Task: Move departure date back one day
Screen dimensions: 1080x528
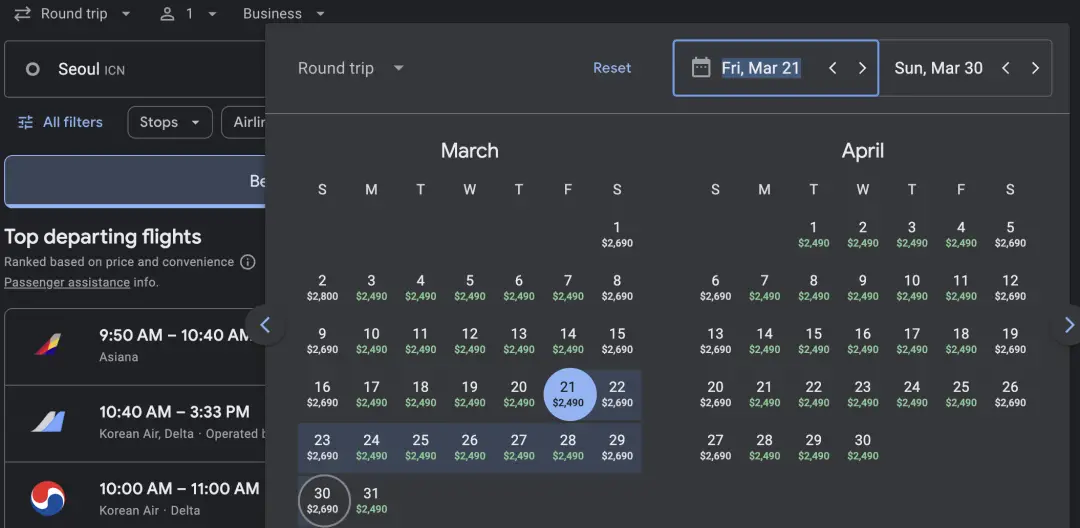Action: [x=832, y=68]
